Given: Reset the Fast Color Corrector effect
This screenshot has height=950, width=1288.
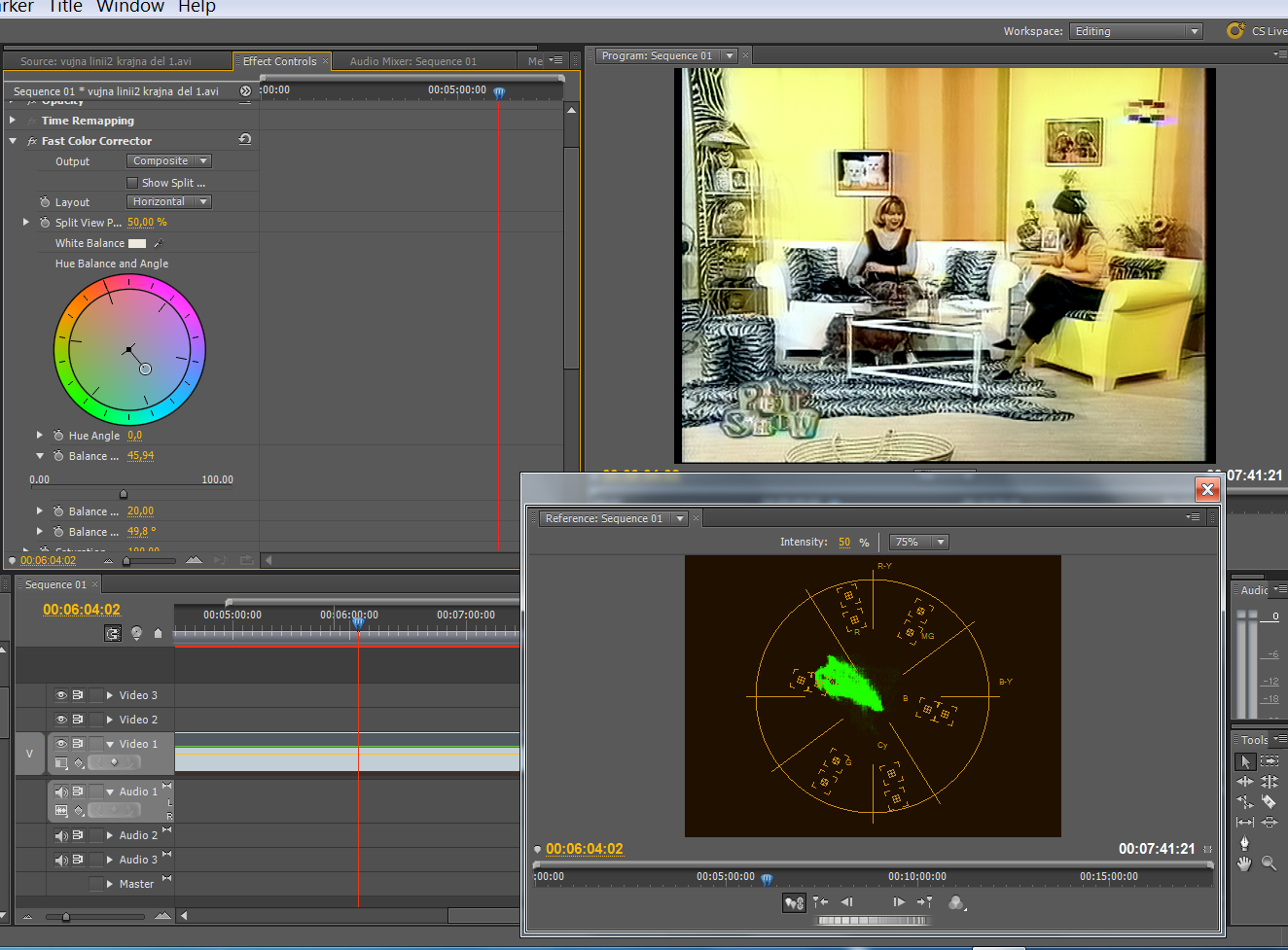Looking at the screenshot, I should pos(245,140).
